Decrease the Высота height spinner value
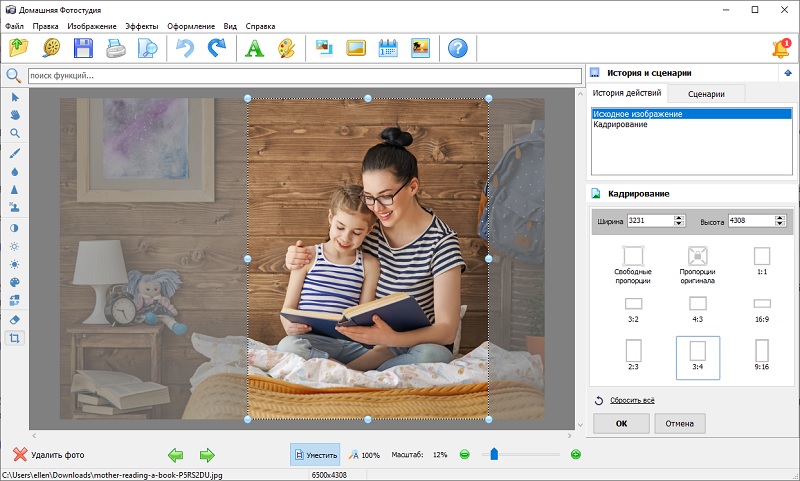This screenshot has width=800, height=481. [778, 224]
